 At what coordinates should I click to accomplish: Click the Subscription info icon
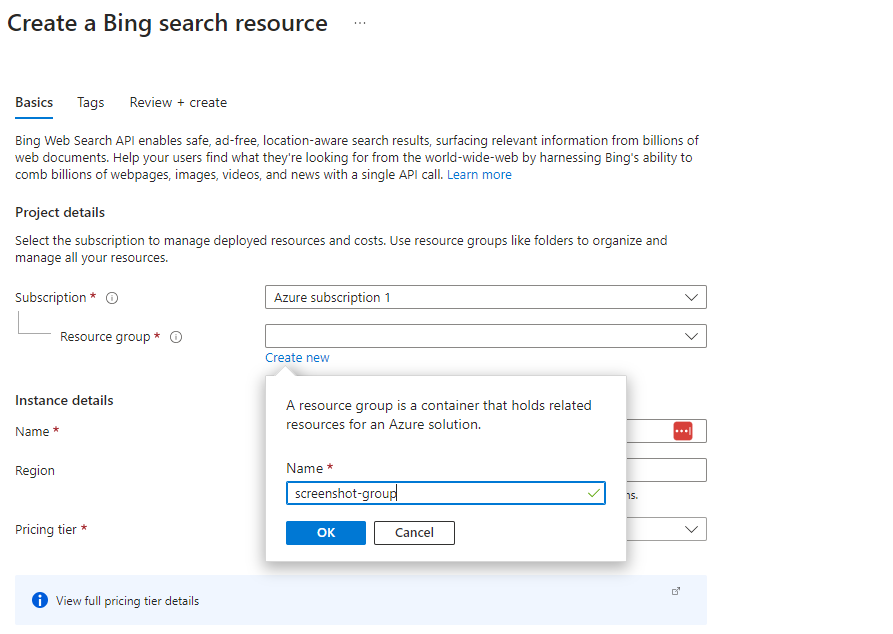[112, 298]
